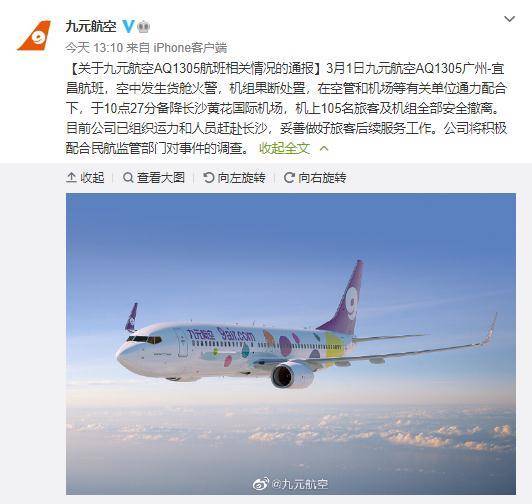The width and height of the screenshot is (532, 504).
Task: Open the 今天 13:10 timestamp link
Action: coord(94,48)
